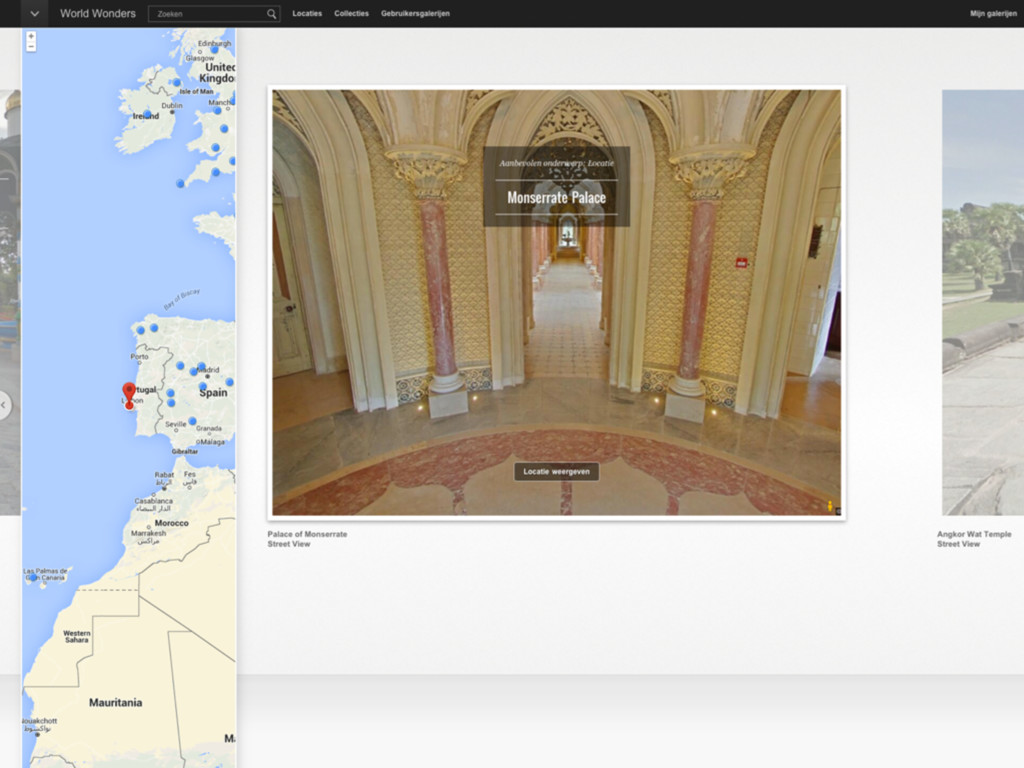Open the Locaties menu
Screen dimensions: 1024x768
click(x=307, y=14)
